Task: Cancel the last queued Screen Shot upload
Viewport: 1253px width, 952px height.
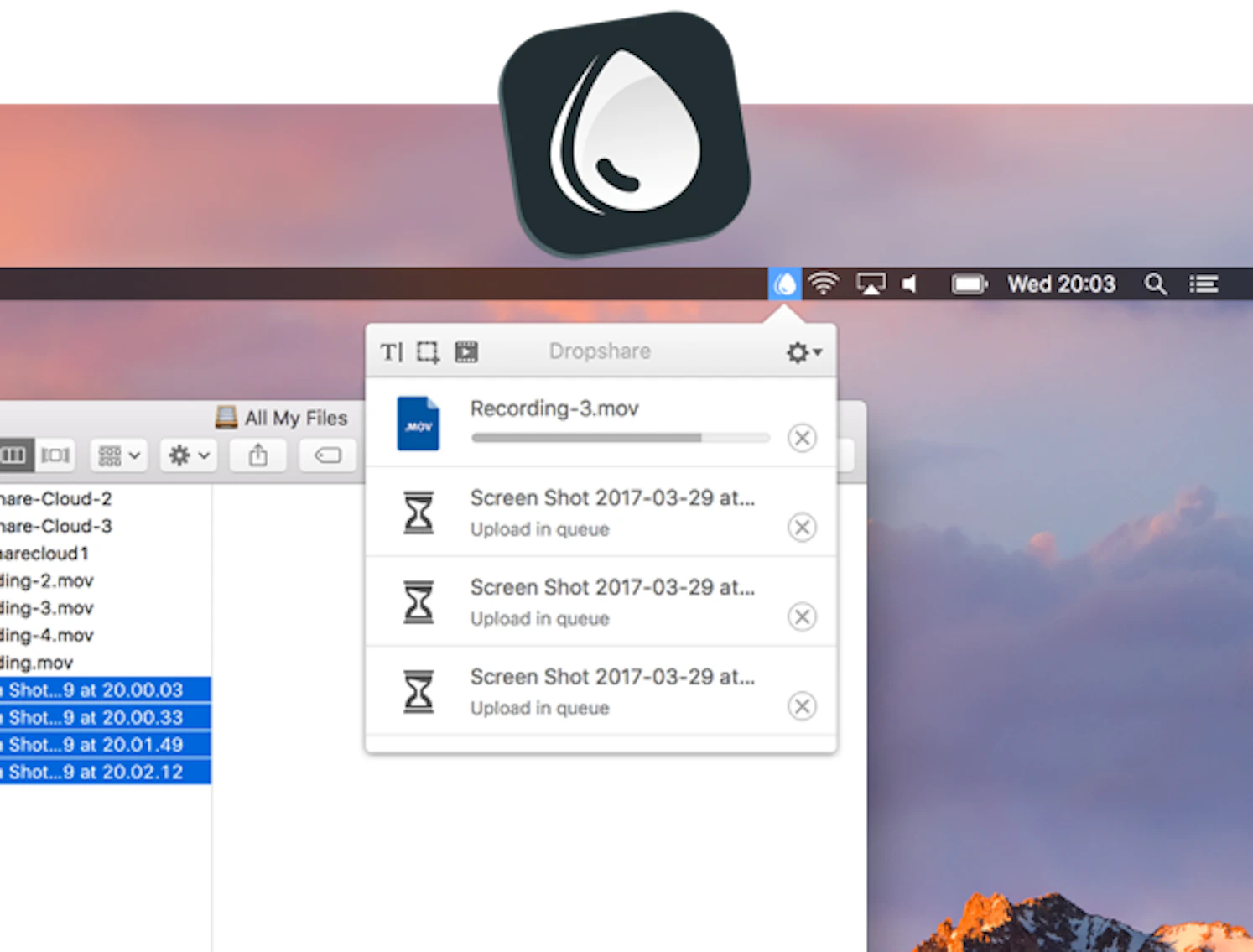Action: click(803, 706)
